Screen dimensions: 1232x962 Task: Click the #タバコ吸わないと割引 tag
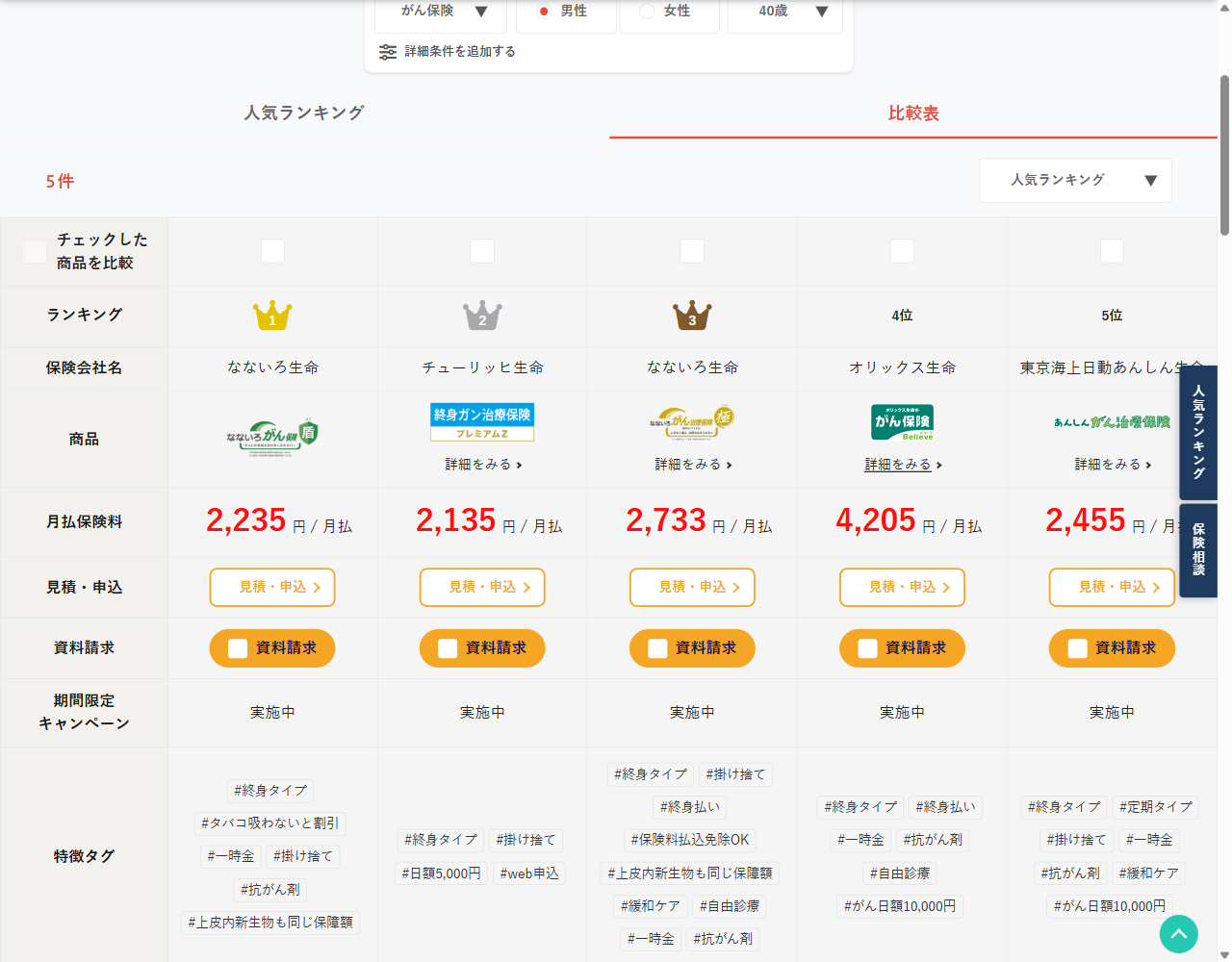coord(269,823)
